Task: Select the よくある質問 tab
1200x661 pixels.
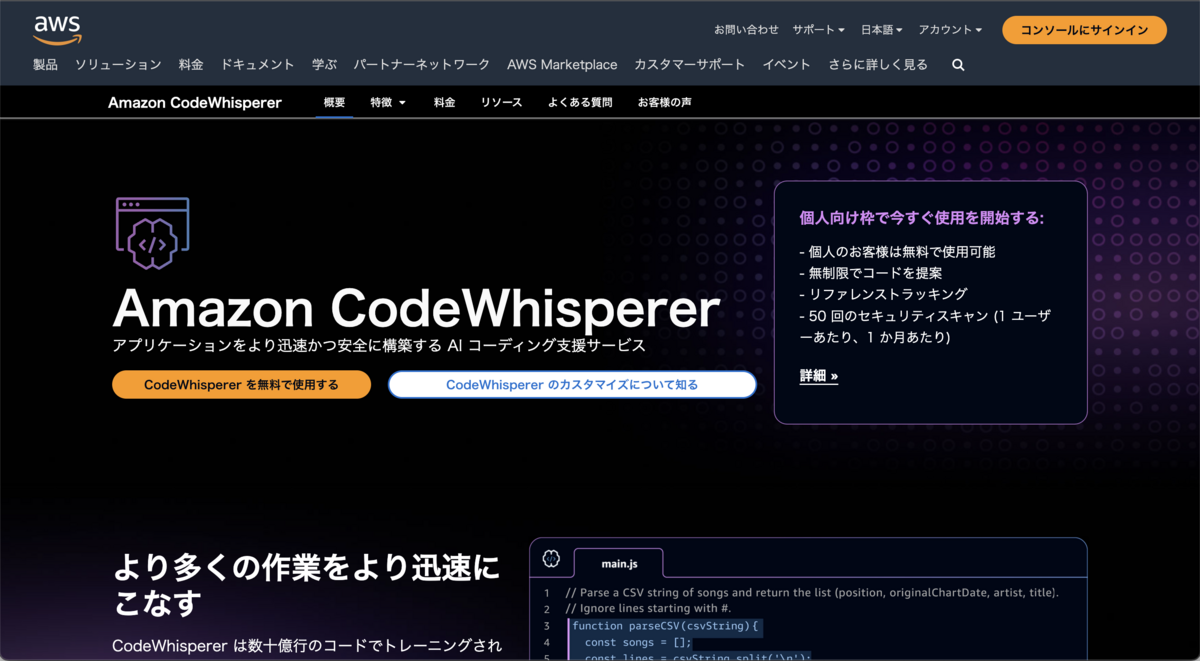Action: pyautogui.click(x=580, y=102)
